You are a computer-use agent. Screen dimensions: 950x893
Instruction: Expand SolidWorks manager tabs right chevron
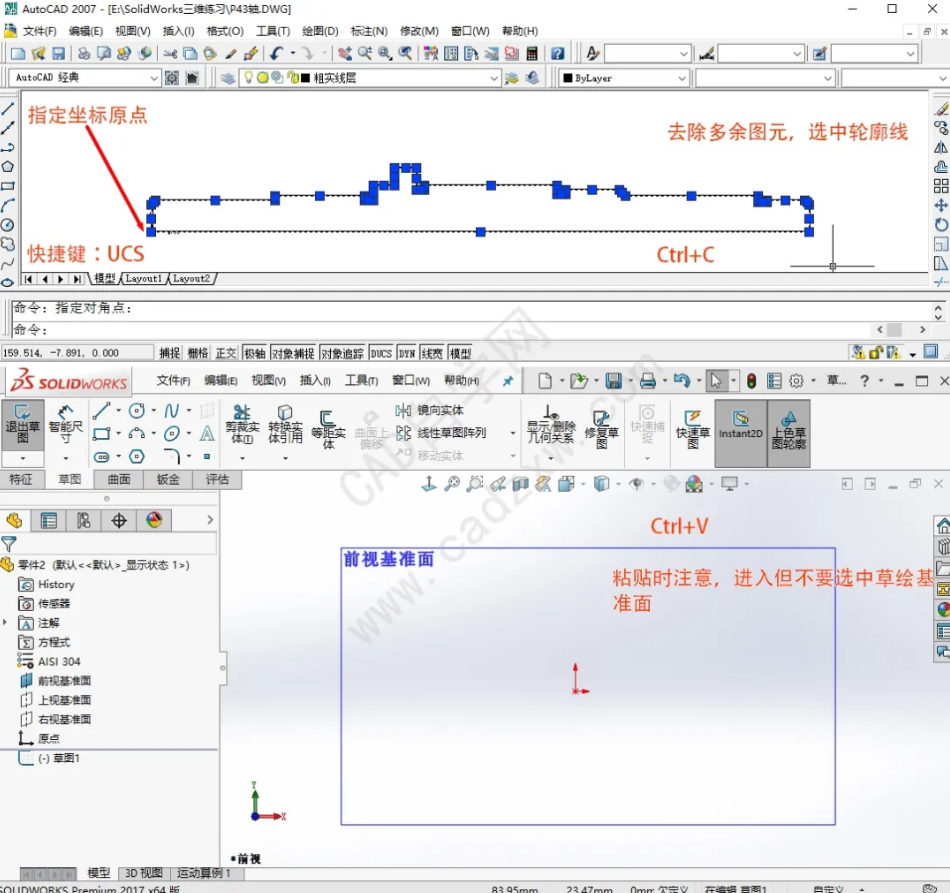tap(210, 520)
